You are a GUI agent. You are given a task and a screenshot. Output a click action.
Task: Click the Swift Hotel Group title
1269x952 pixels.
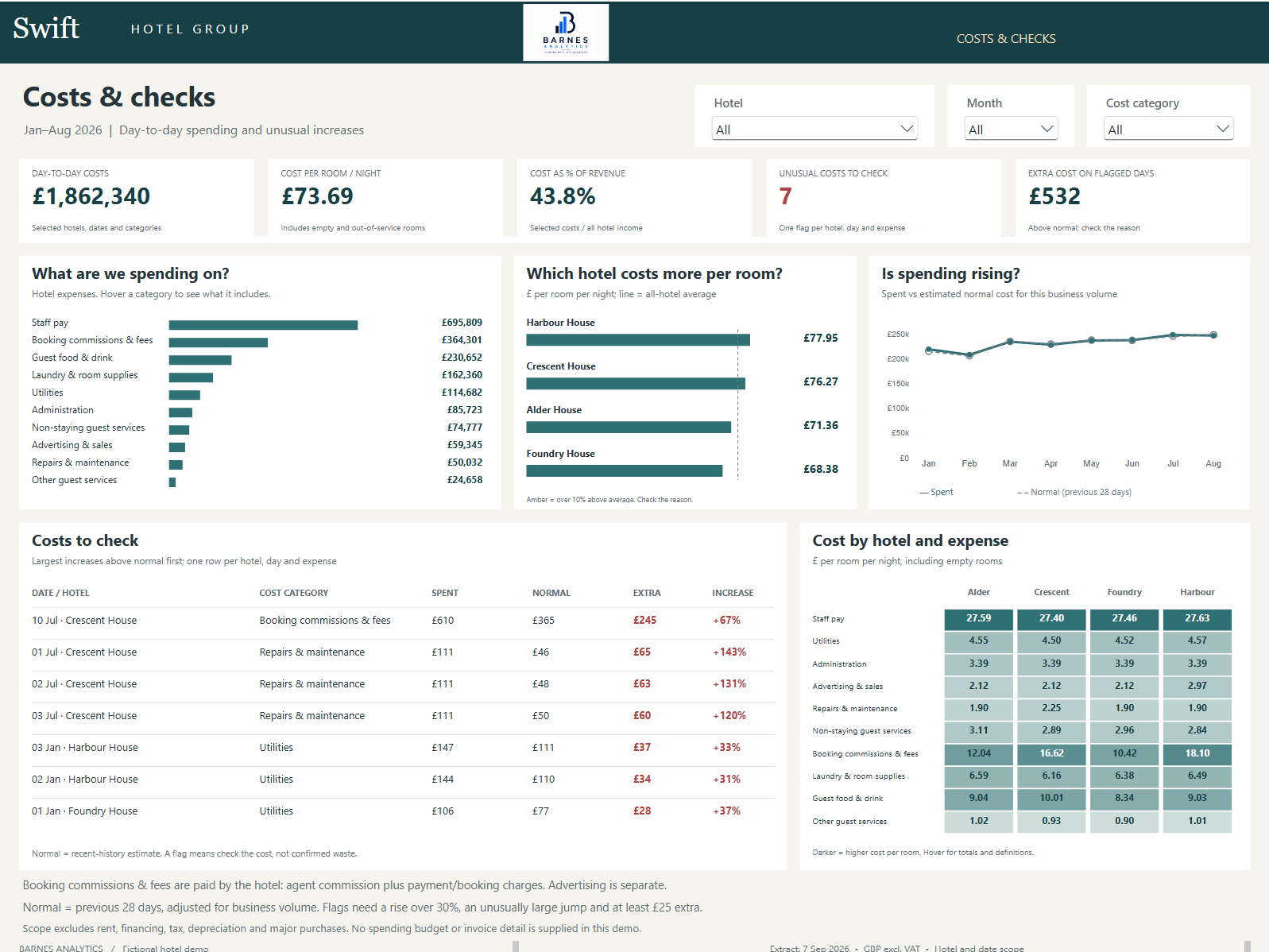tap(131, 29)
